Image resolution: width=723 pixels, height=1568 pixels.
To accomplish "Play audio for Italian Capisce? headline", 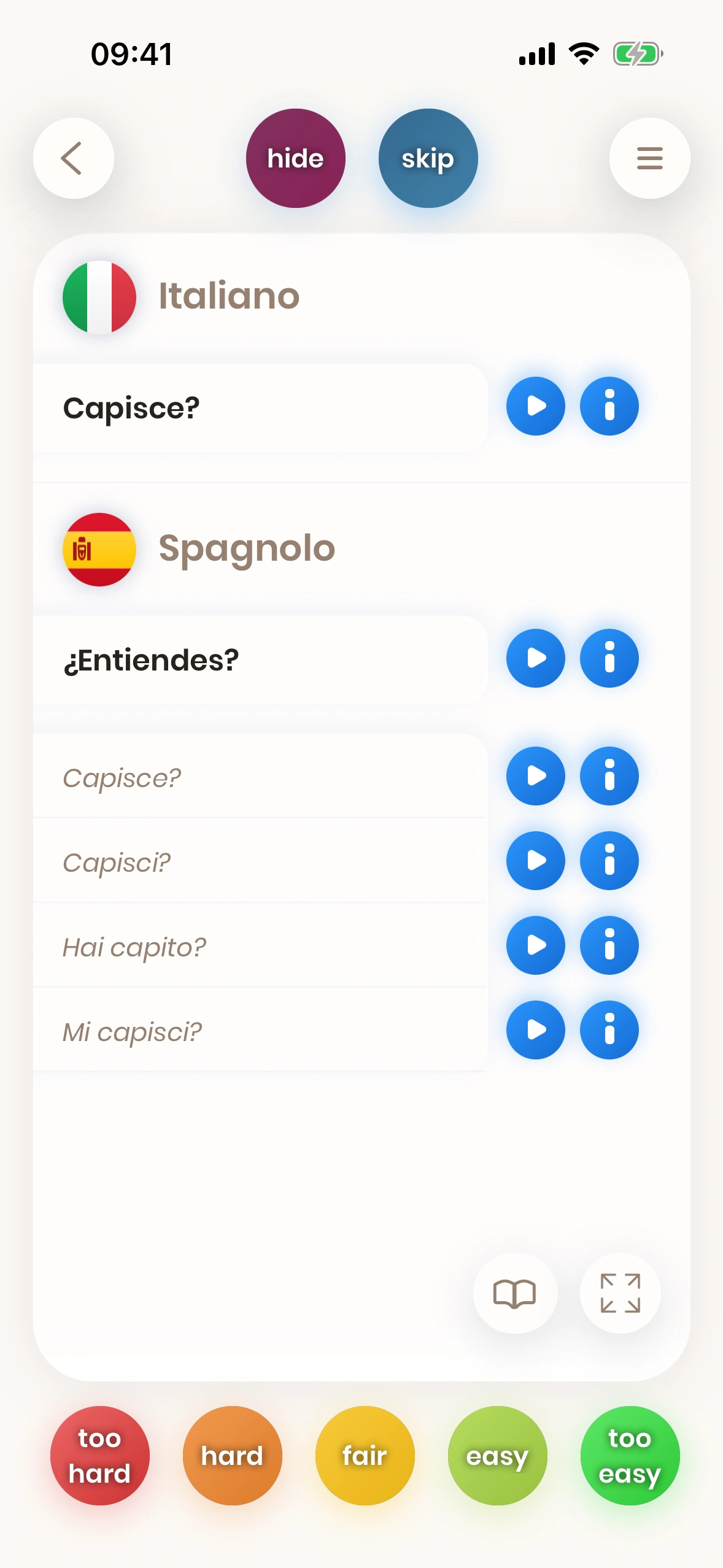I will (x=535, y=406).
